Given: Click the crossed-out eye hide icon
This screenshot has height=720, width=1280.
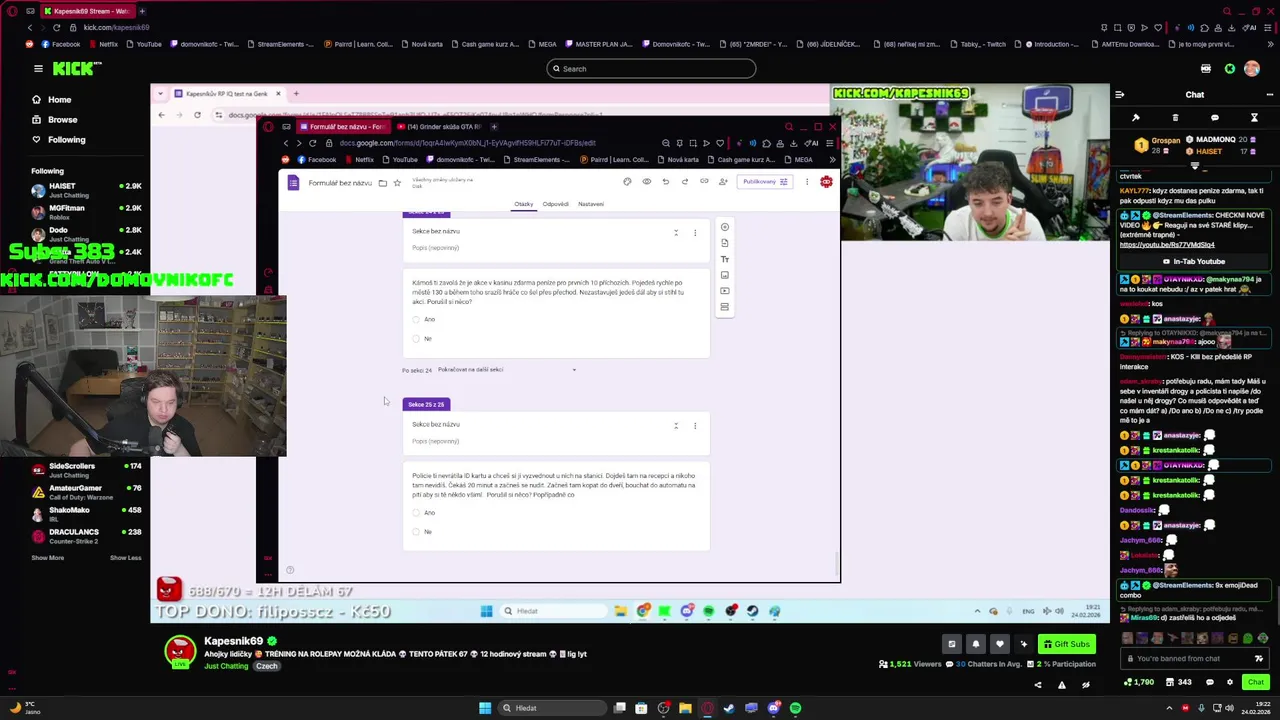Looking at the screenshot, I should (1085, 685).
